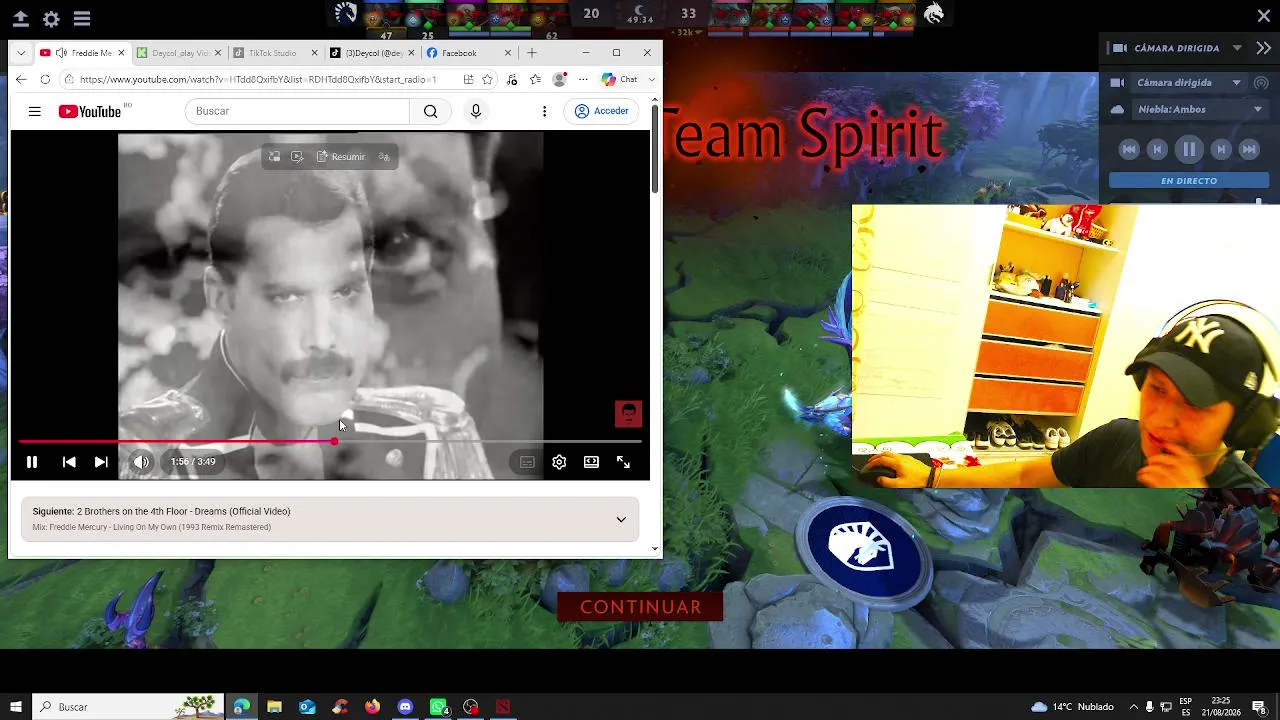Skip to previous YouTube video
1280x720 pixels.
coord(69,462)
